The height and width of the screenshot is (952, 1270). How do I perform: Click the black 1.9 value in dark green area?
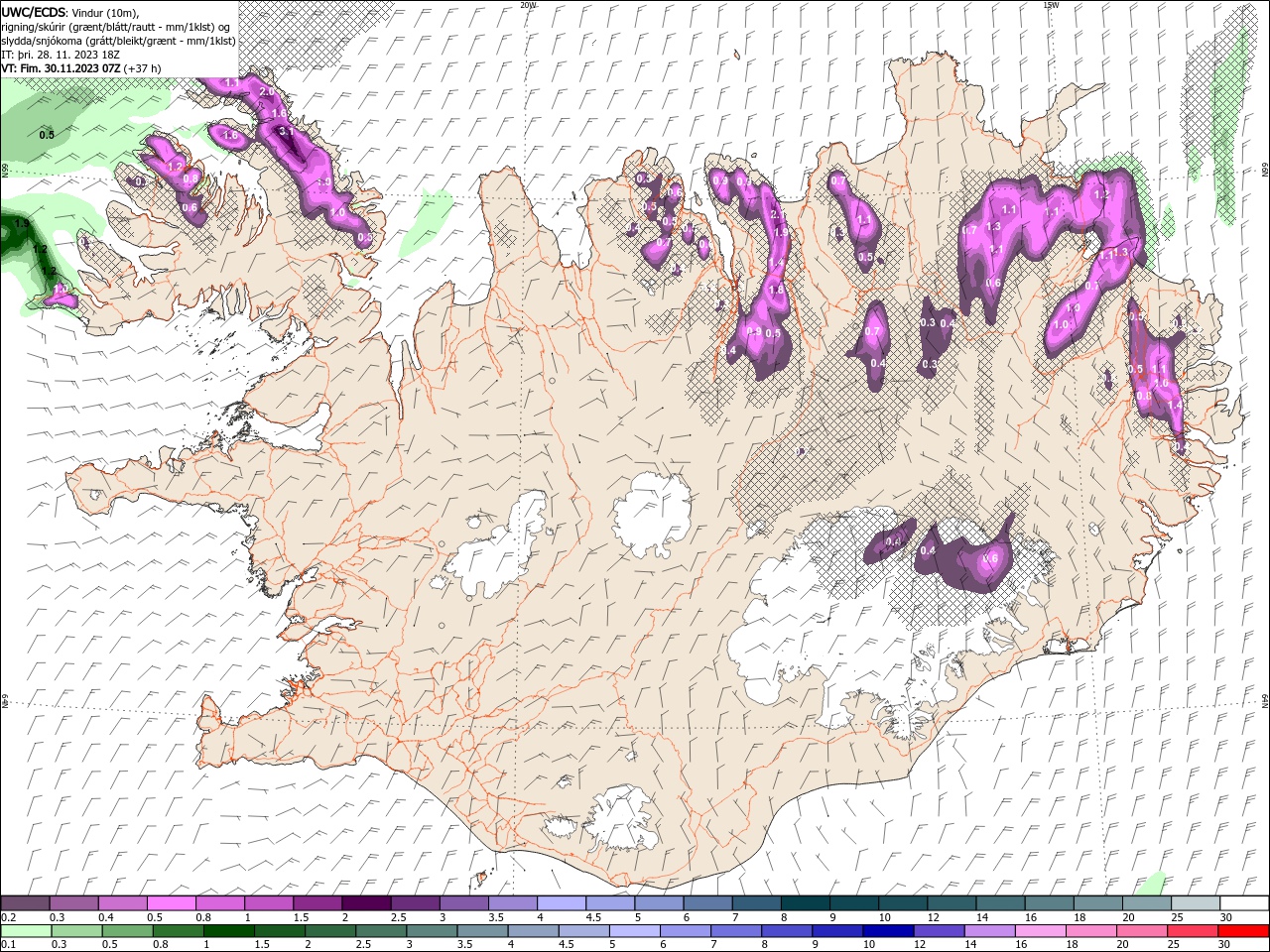coord(22,223)
